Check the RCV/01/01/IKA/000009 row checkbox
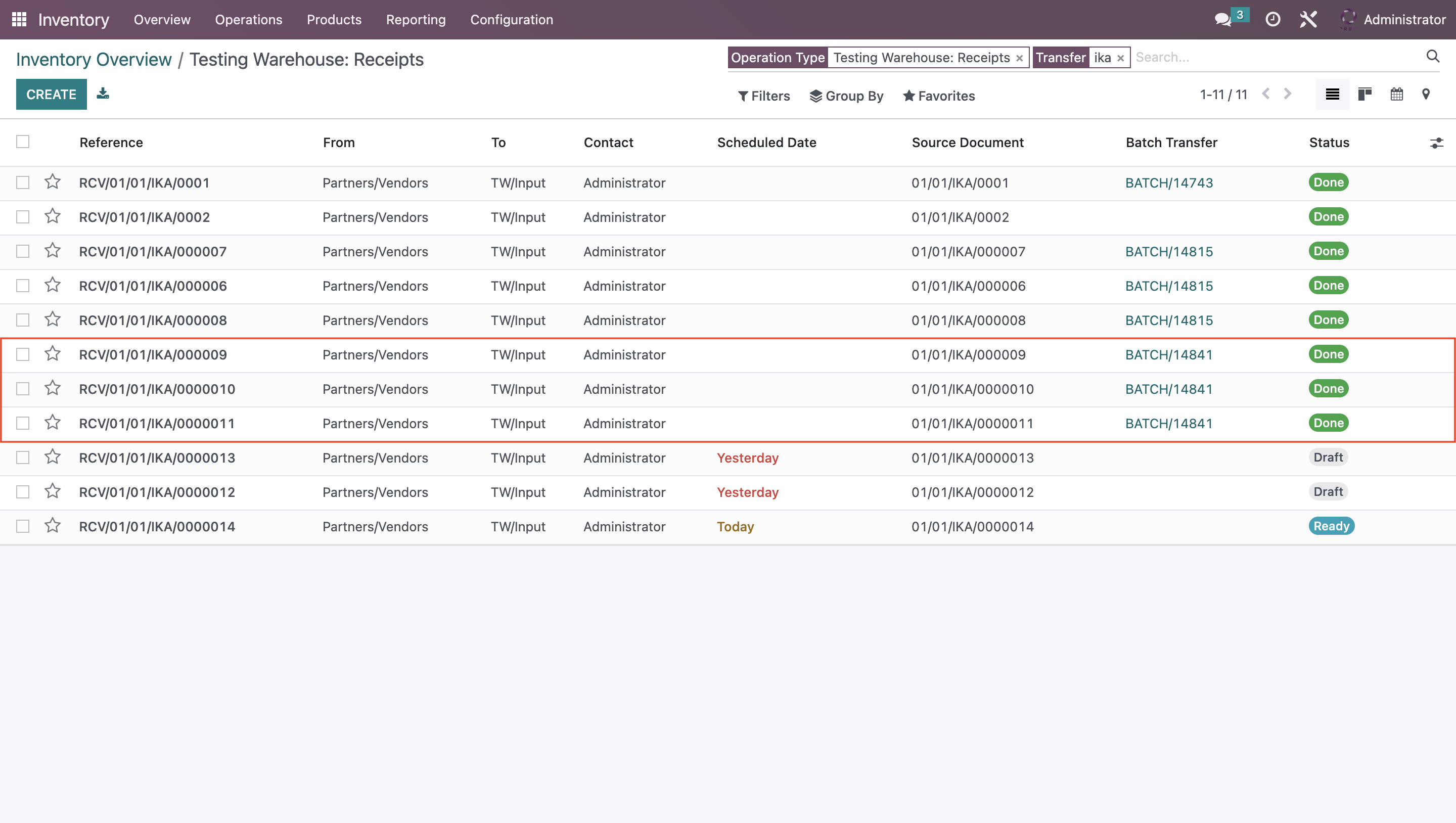Image resolution: width=1456 pixels, height=823 pixels. 23,354
